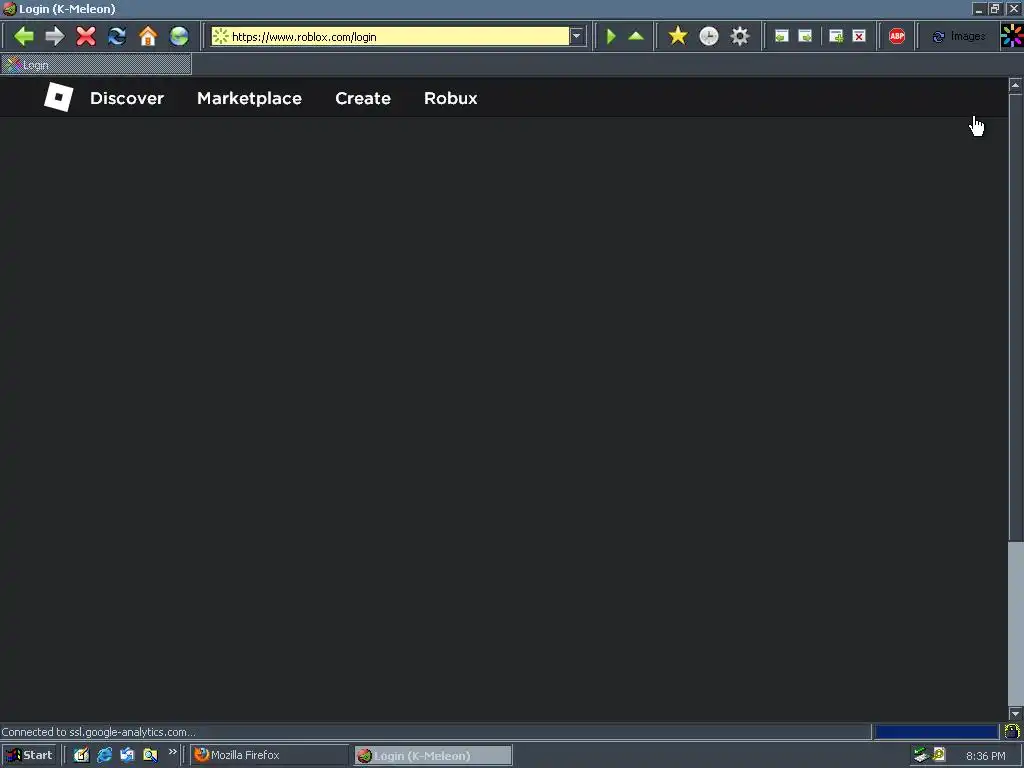
Task: Expand the URL bar history dropdown
Action: click(577, 37)
